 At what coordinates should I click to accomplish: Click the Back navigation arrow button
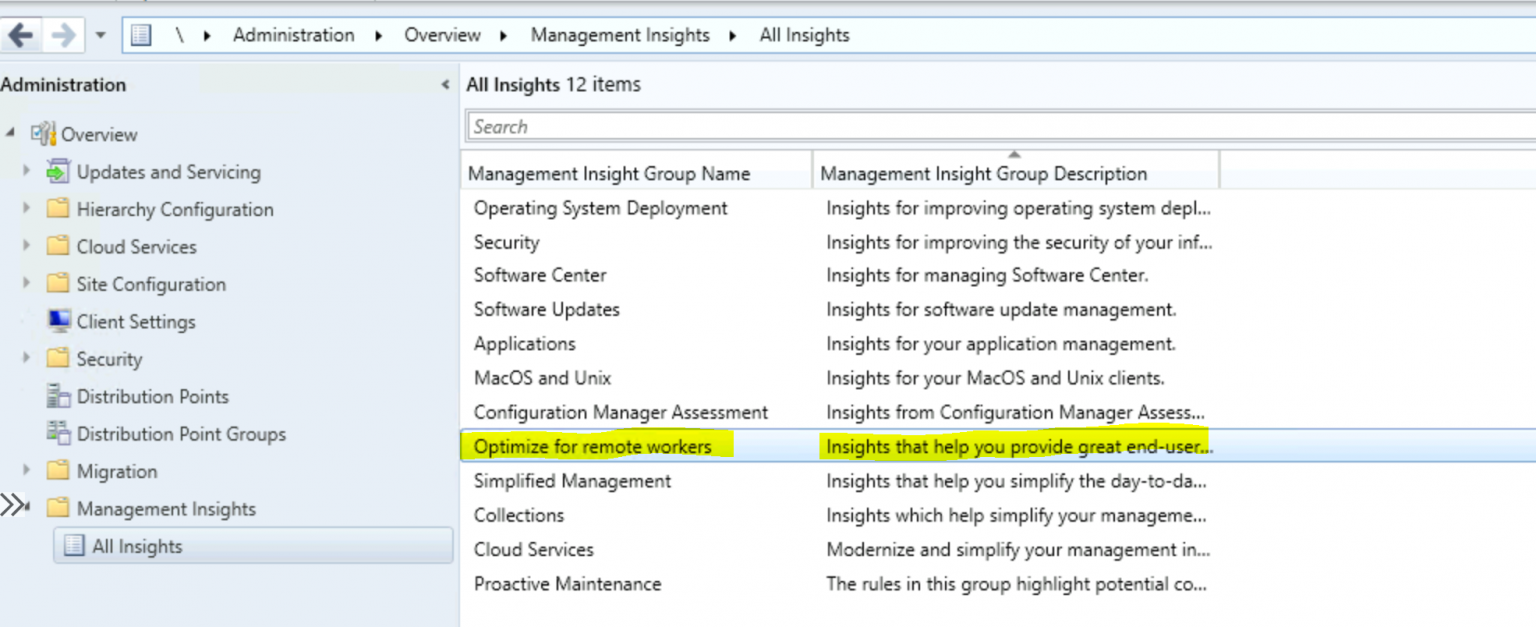tap(20, 34)
